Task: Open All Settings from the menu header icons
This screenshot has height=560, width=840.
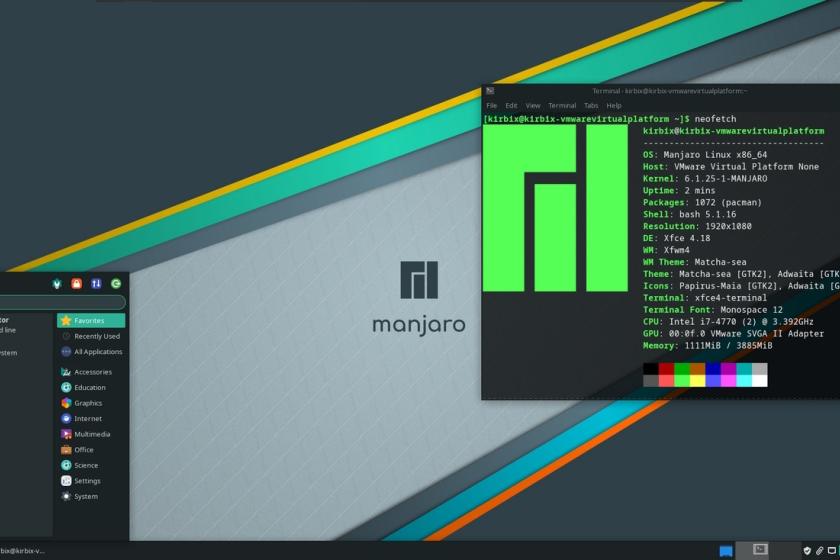Action: pyautogui.click(x=57, y=284)
